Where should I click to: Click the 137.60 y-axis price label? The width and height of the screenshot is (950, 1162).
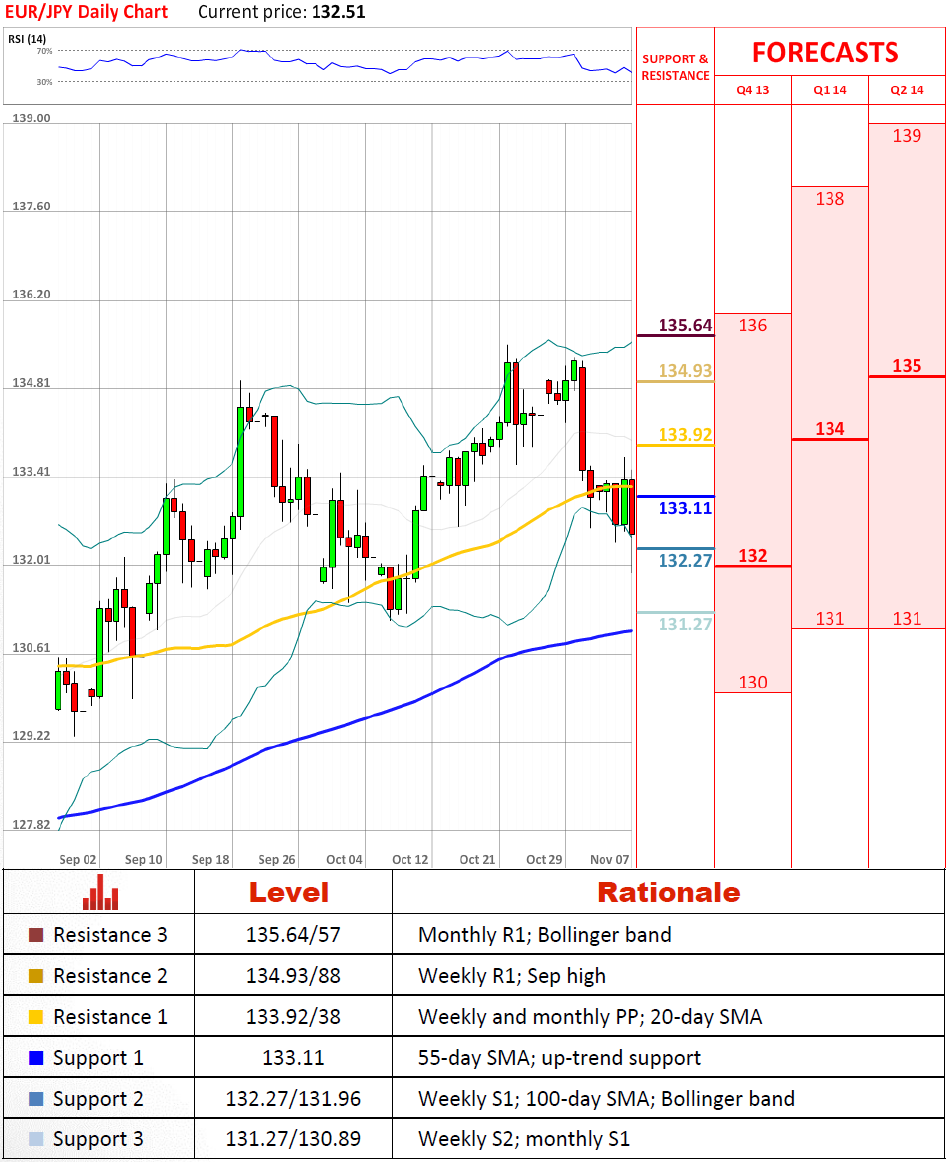[x=31, y=206]
